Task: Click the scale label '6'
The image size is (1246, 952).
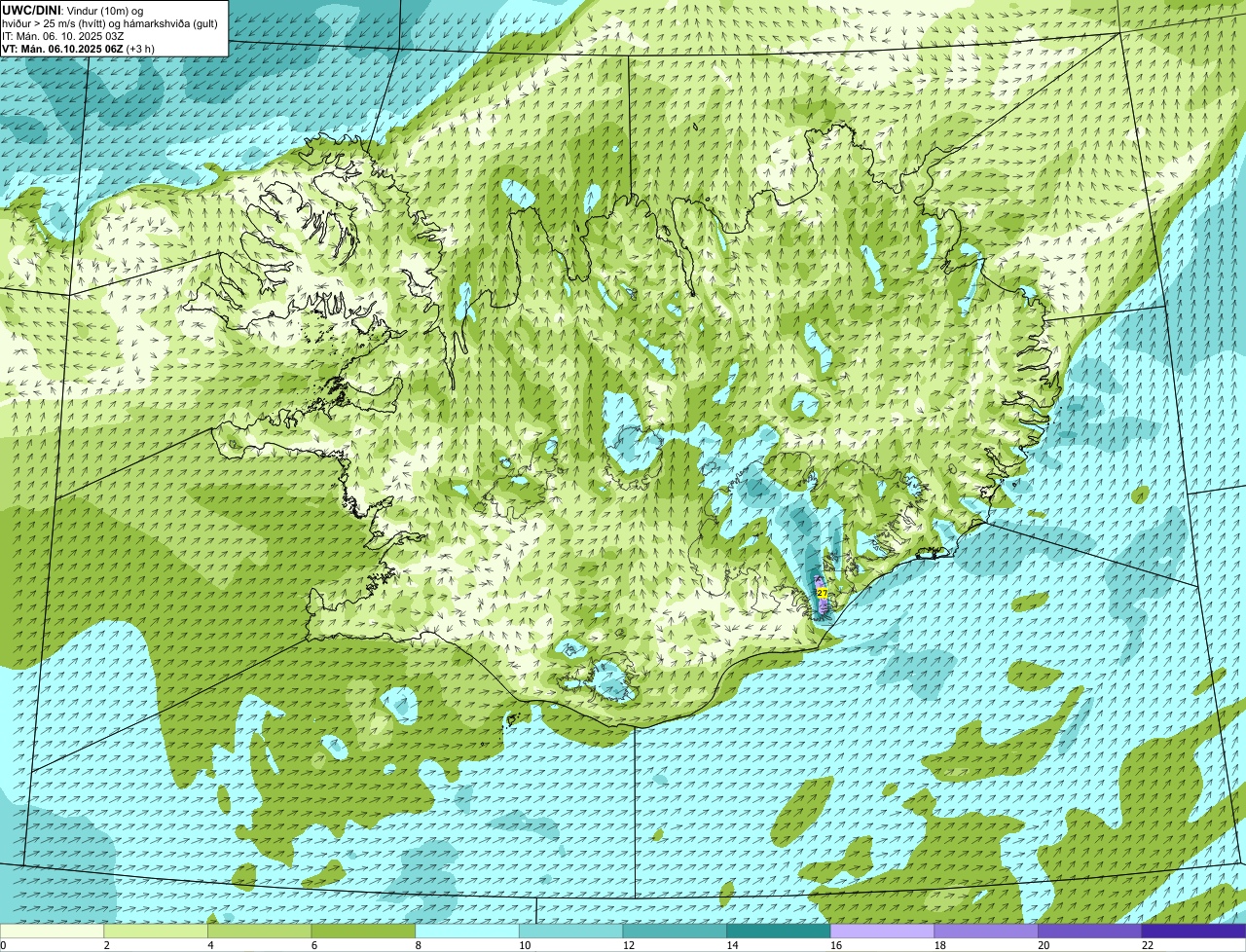Action: [x=313, y=945]
